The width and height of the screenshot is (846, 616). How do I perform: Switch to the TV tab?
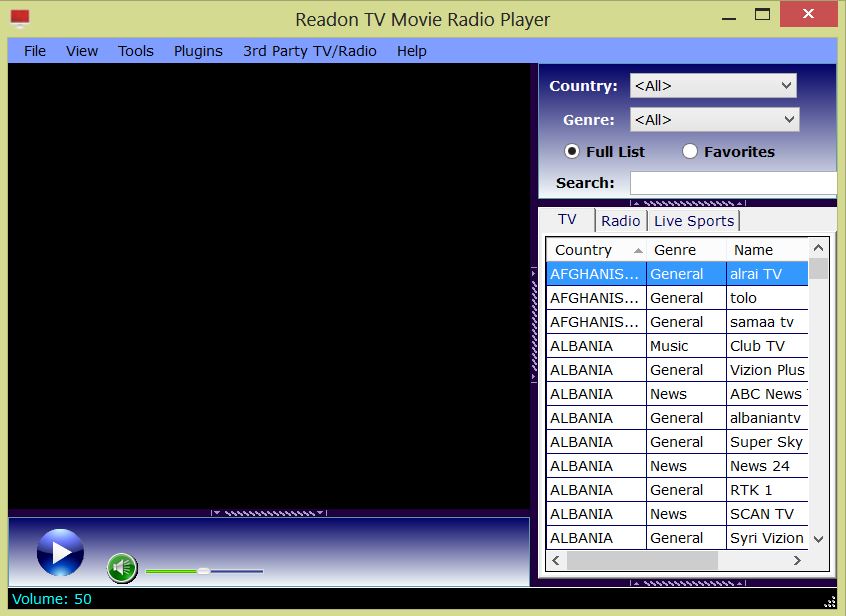pos(567,220)
